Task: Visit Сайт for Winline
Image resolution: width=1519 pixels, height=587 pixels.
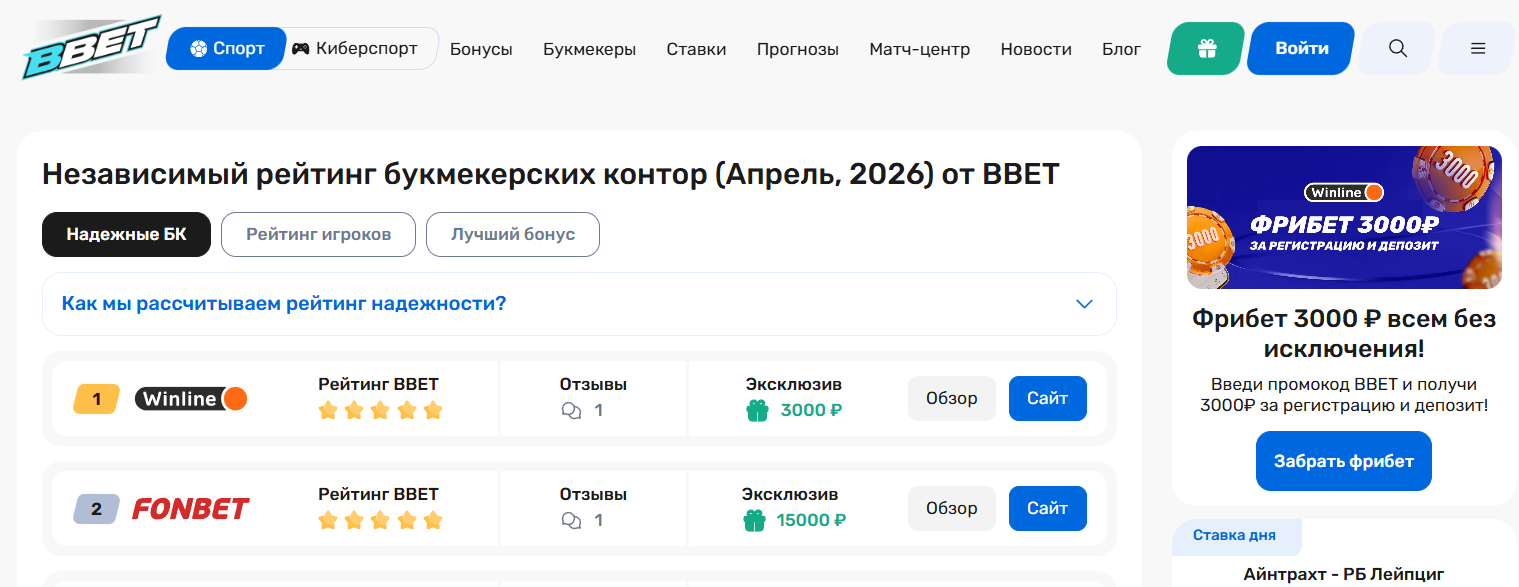Action: coord(1048,398)
